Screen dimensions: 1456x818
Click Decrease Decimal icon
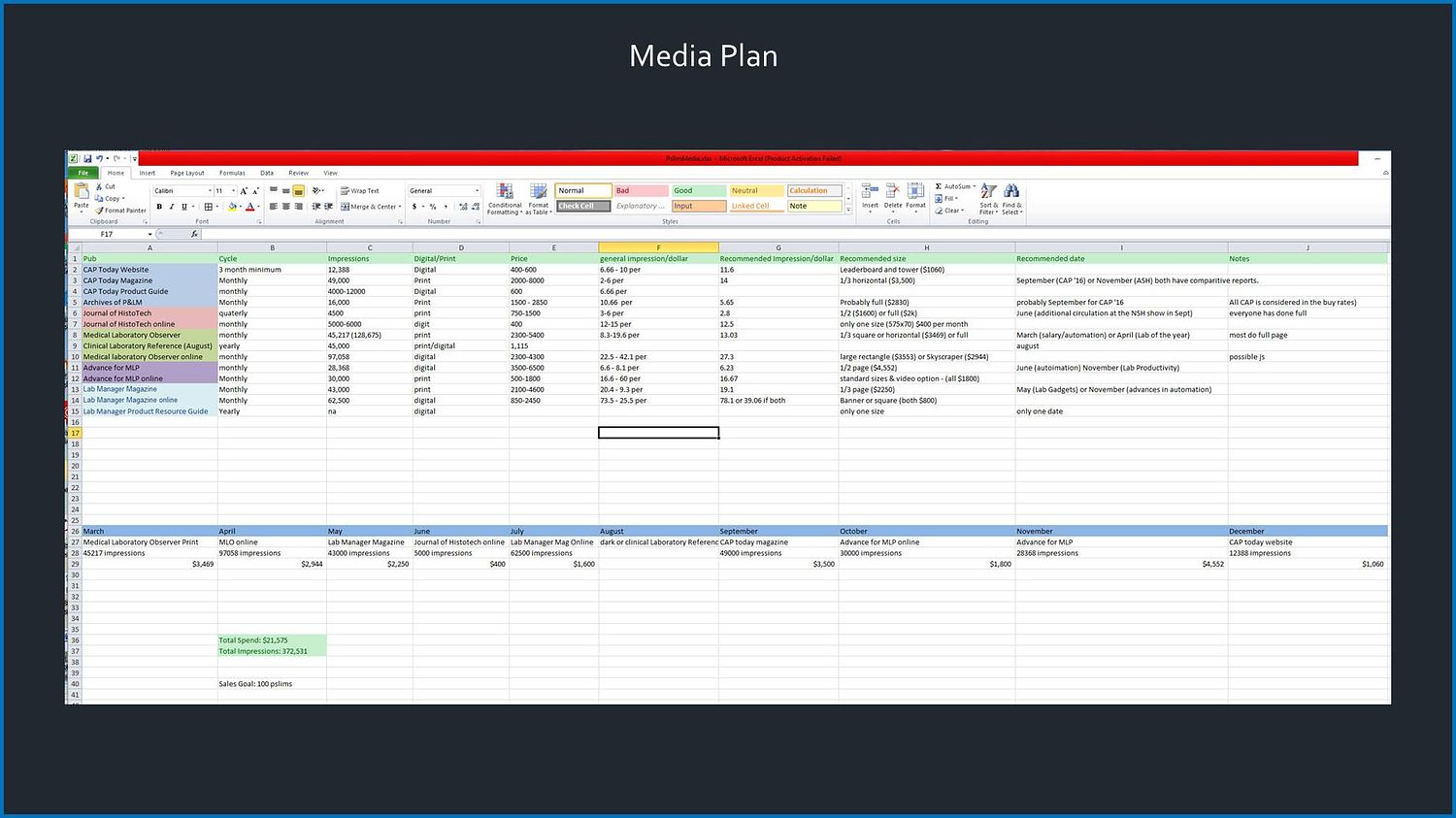point(476,207)
